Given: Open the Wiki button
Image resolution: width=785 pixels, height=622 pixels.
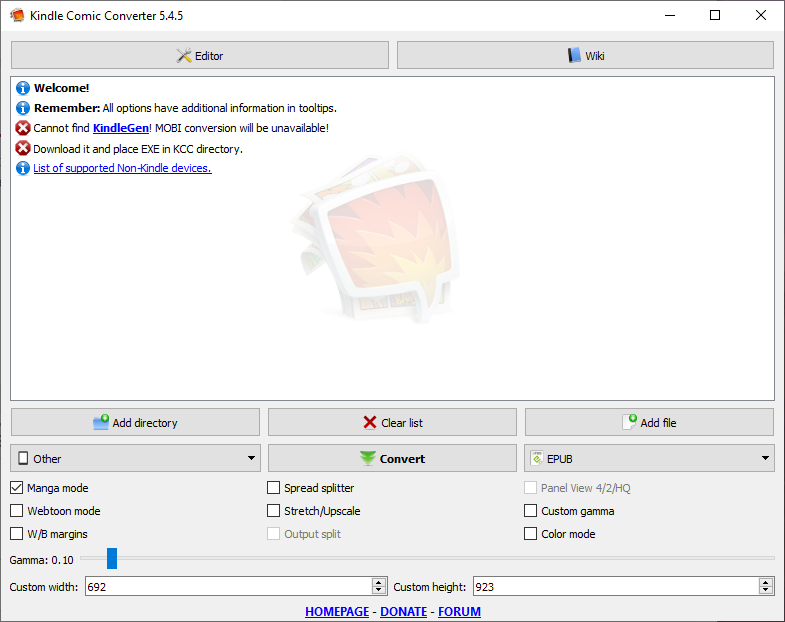Looking at the screenshot, I should pyautogui.click(x=585, y=55).
